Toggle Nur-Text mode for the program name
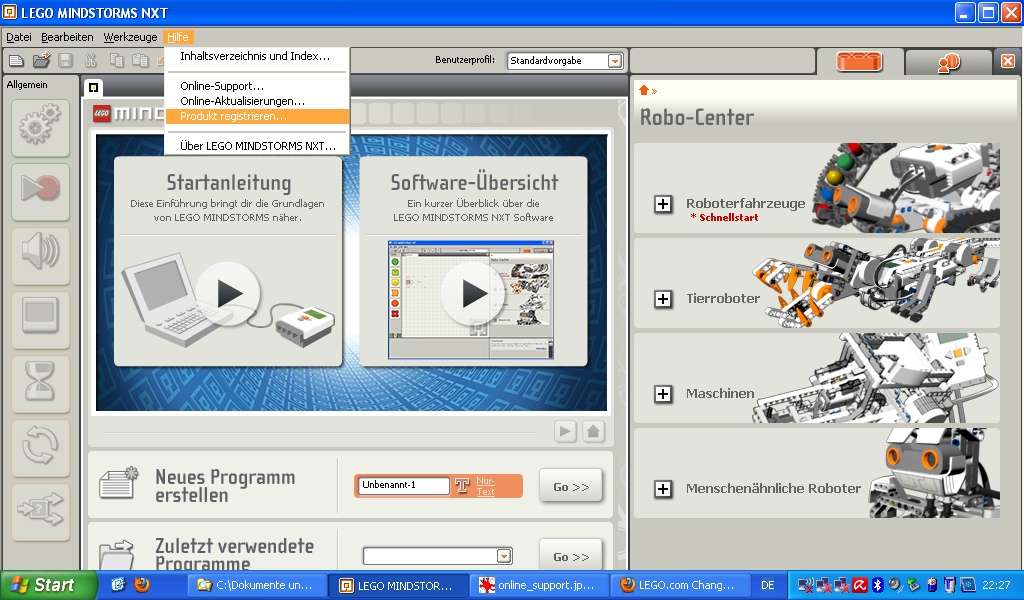The image size is (1024, 600). click(487, 486)
